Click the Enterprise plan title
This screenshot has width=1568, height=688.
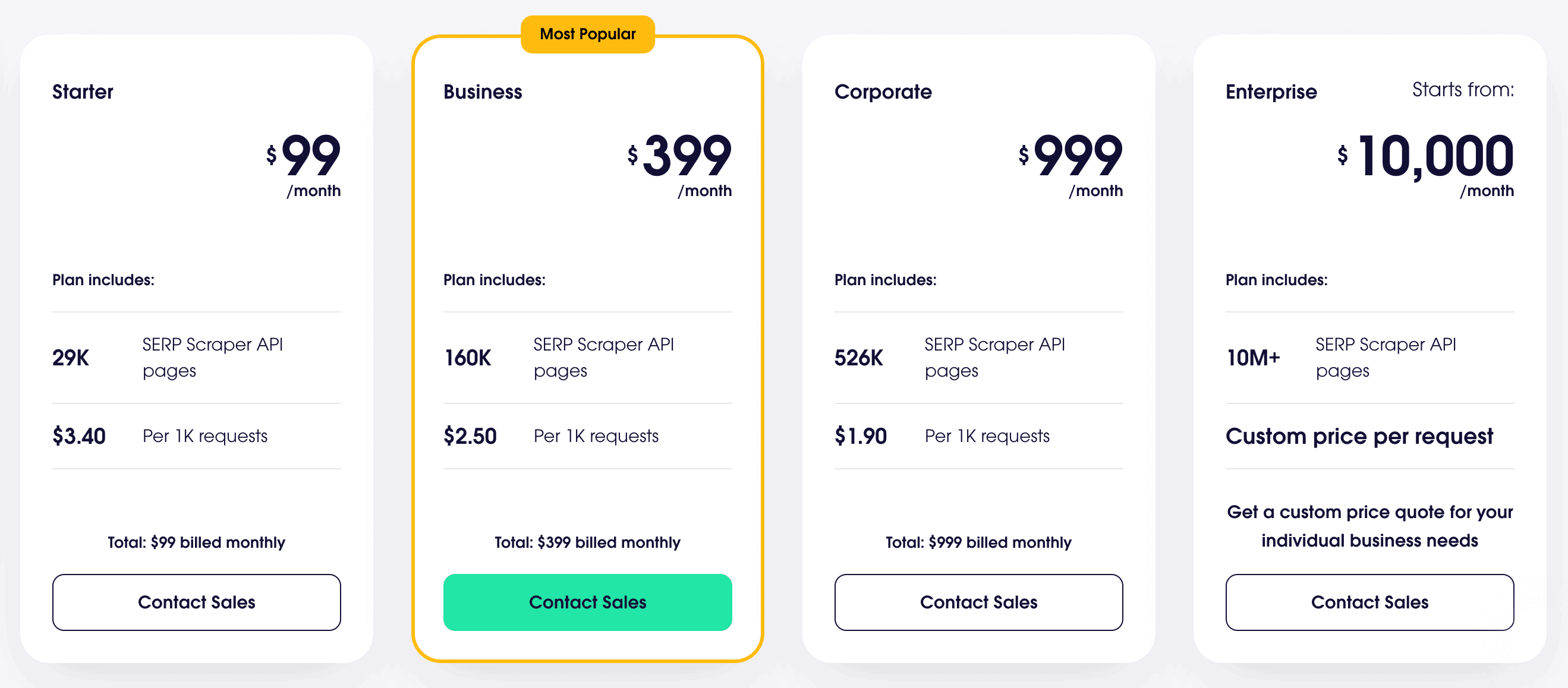[x=1271, y=92]
